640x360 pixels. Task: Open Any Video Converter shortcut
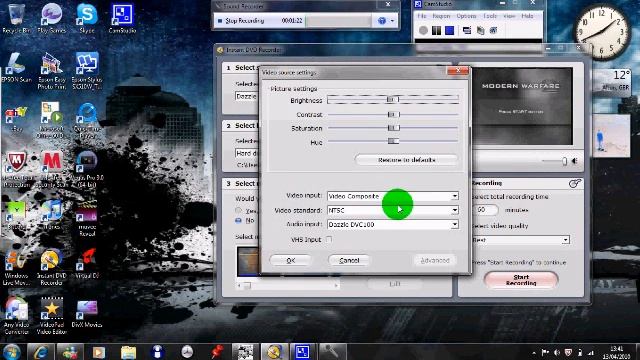pos(16,316)
